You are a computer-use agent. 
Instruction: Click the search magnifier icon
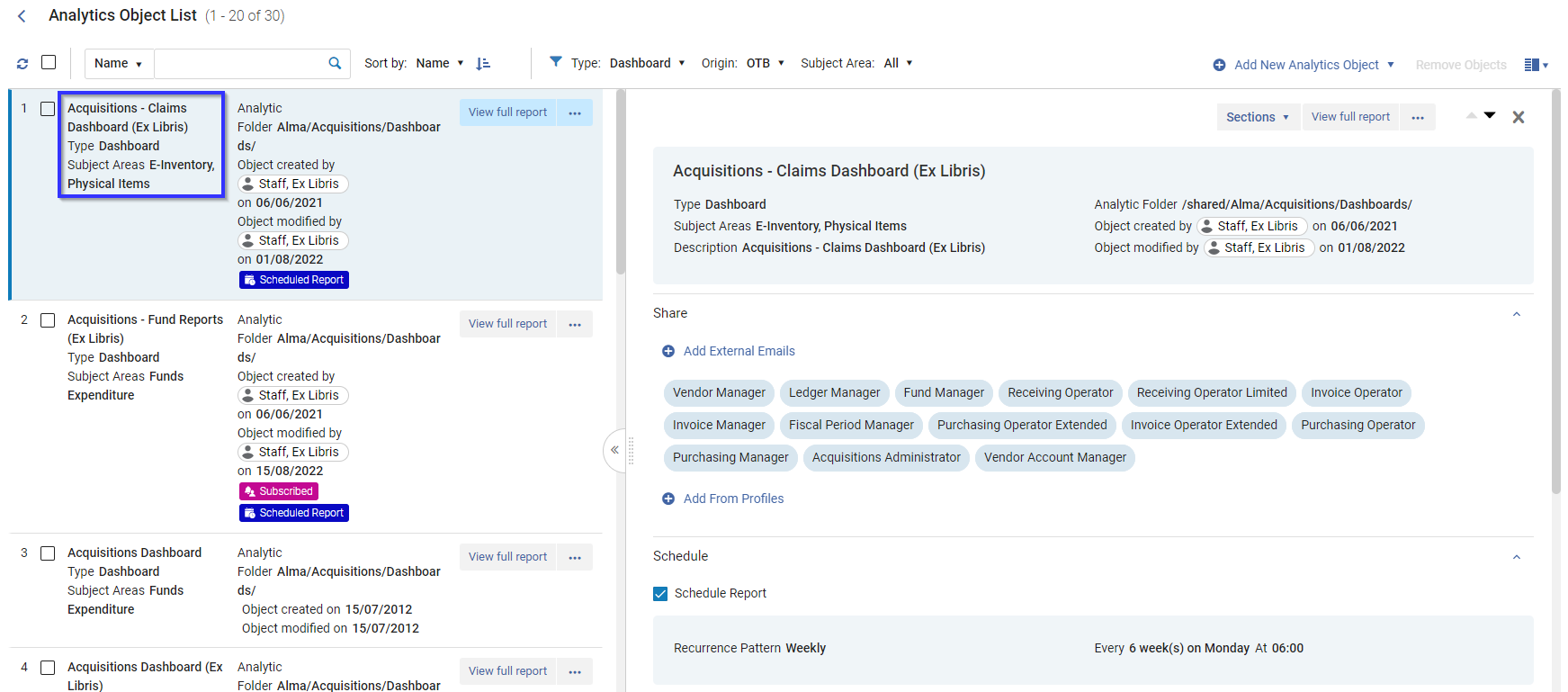tap(335, 63)
